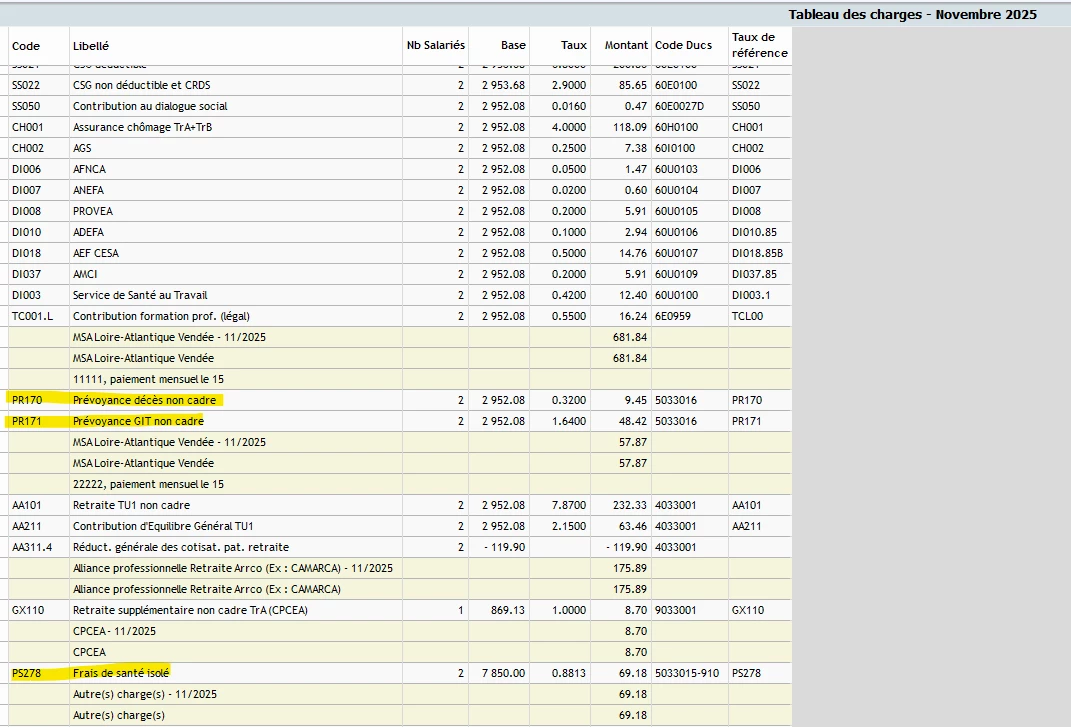
Task: Click the Code Ducs column header
Action: 683,45
